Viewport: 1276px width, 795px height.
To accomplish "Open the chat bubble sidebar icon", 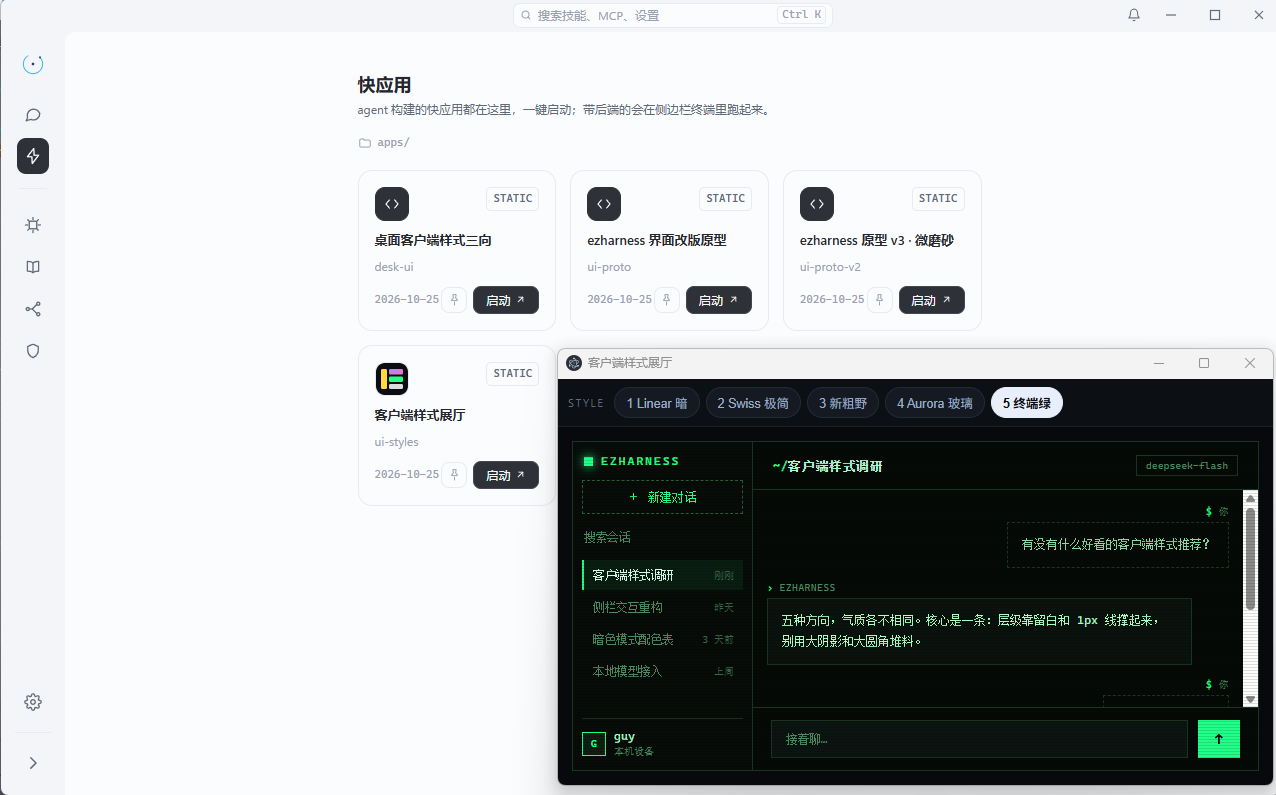I will 33,115.
